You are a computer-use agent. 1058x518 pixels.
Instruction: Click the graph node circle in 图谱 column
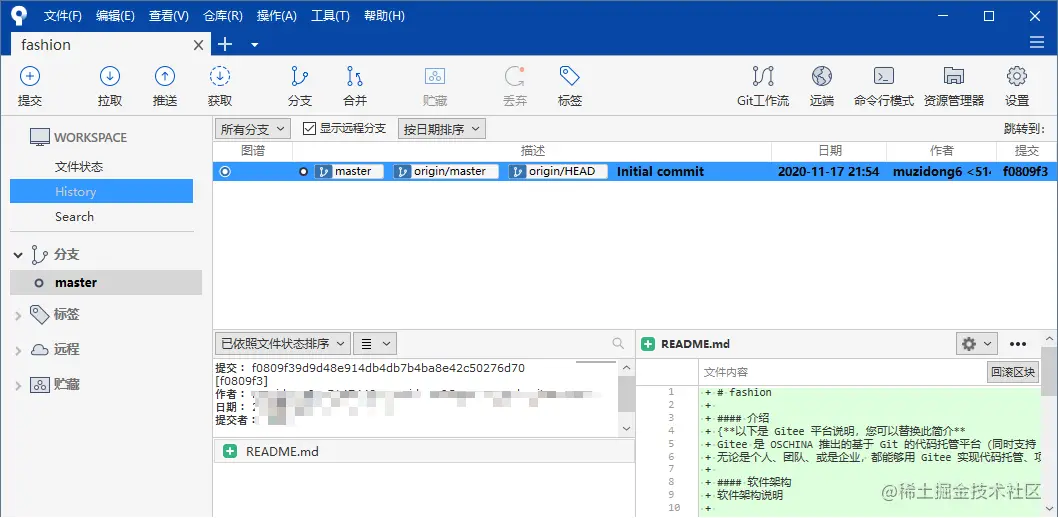225,171
